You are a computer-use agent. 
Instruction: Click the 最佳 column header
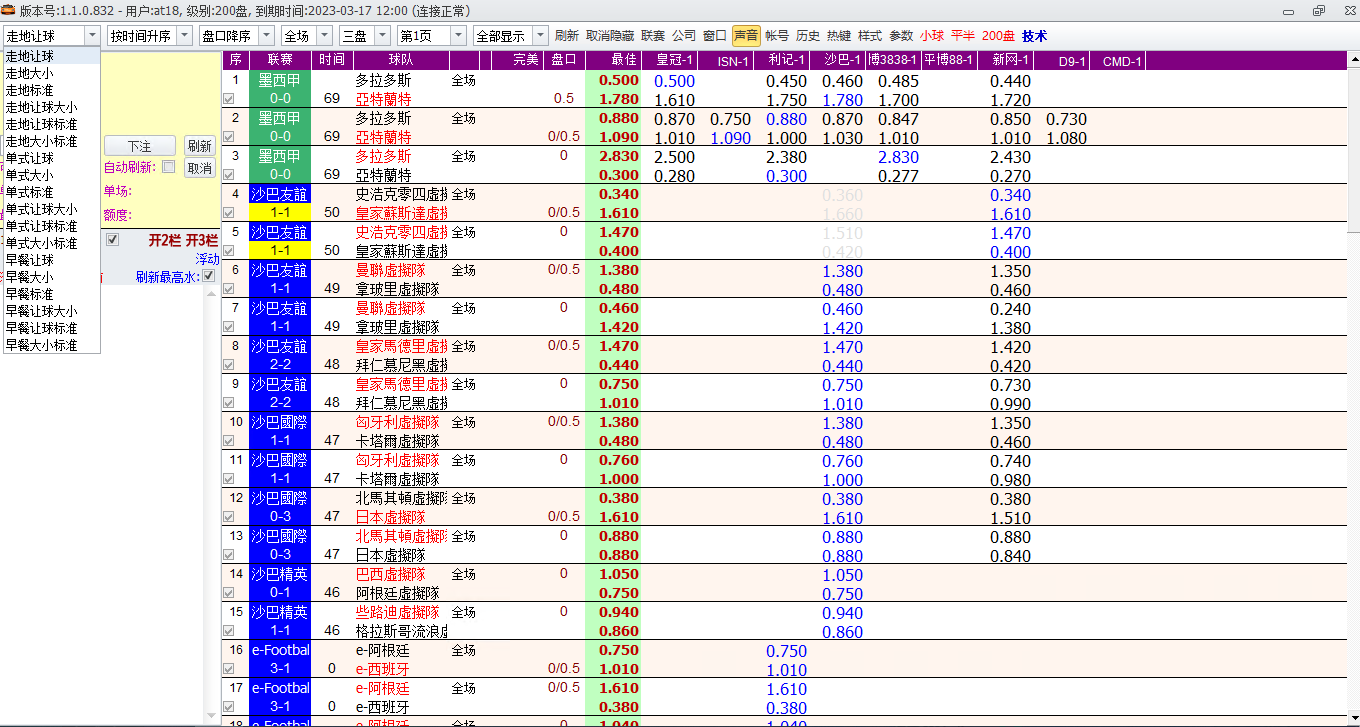click(614, 60)
